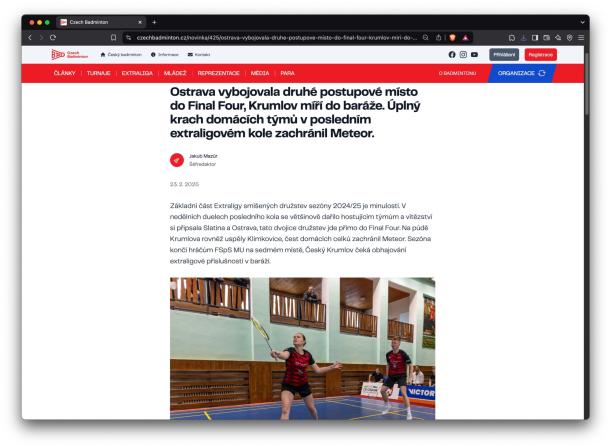Open the VPN icon in toolbar
This screenshot has height=448, width=611.
click(x=570, y=38)
